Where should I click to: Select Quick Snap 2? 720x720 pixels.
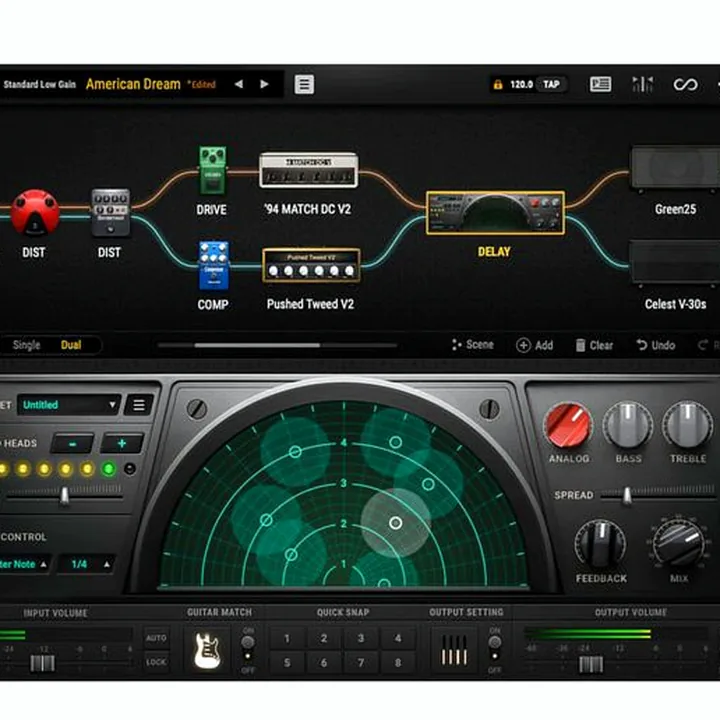(x=324, y=639)
